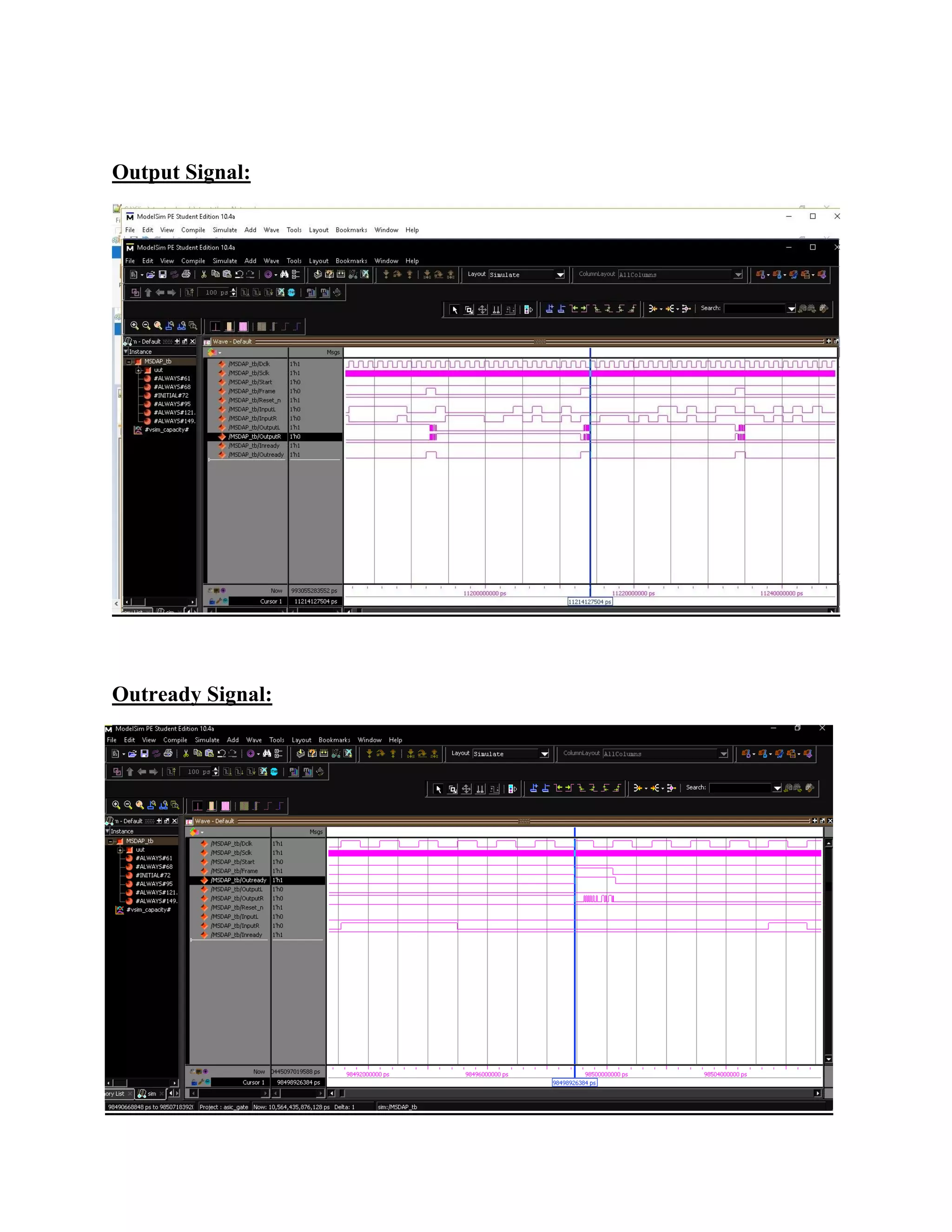Open Tools menu in lower ModelSim screenshot
Screen dimensions: 952x1232
[277, 740]
